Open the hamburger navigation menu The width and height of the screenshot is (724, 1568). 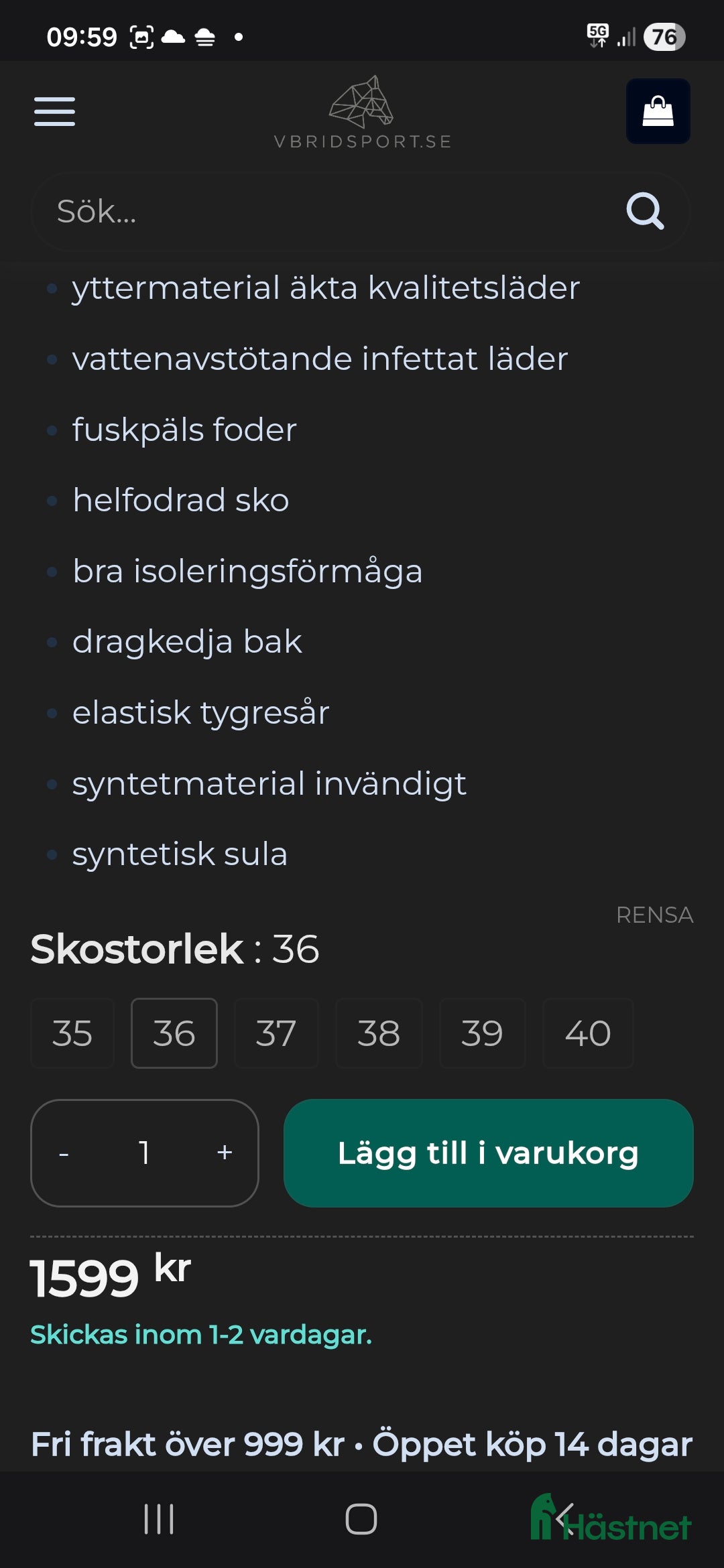(56, 113)
